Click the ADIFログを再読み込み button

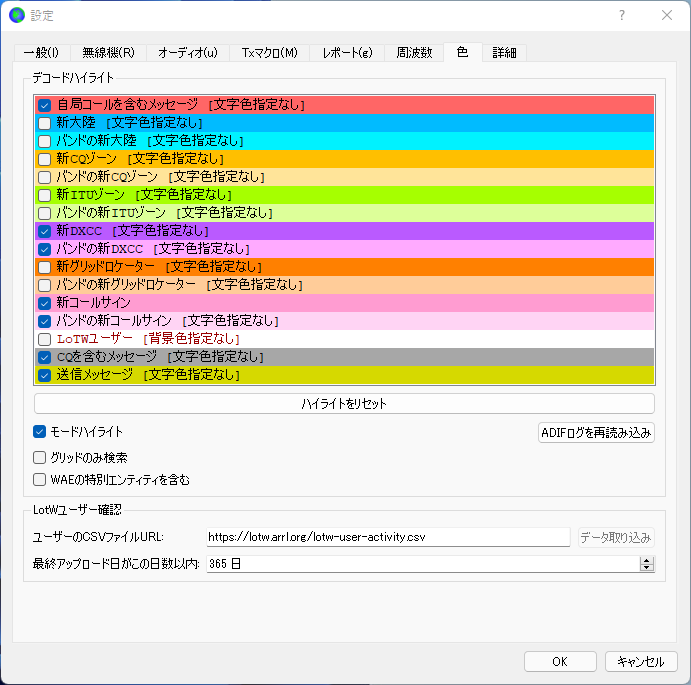click(596, 433)
